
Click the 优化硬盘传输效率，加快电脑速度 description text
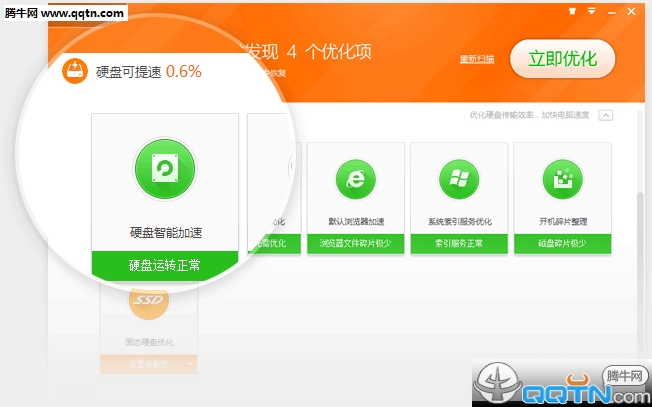pos(529,115)
